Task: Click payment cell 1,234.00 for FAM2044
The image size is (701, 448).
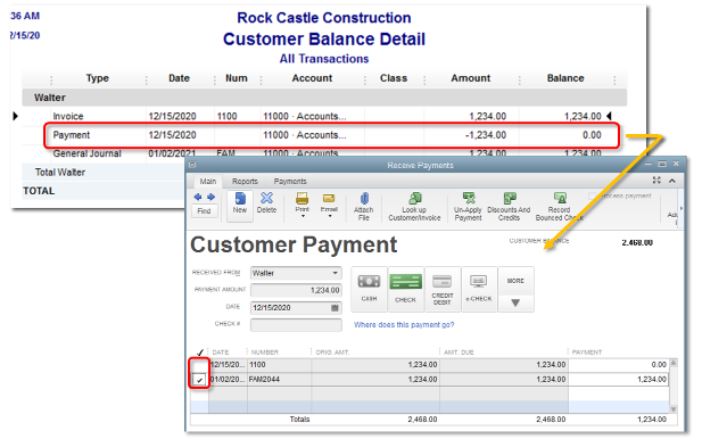Action: [x=618, y=380]
